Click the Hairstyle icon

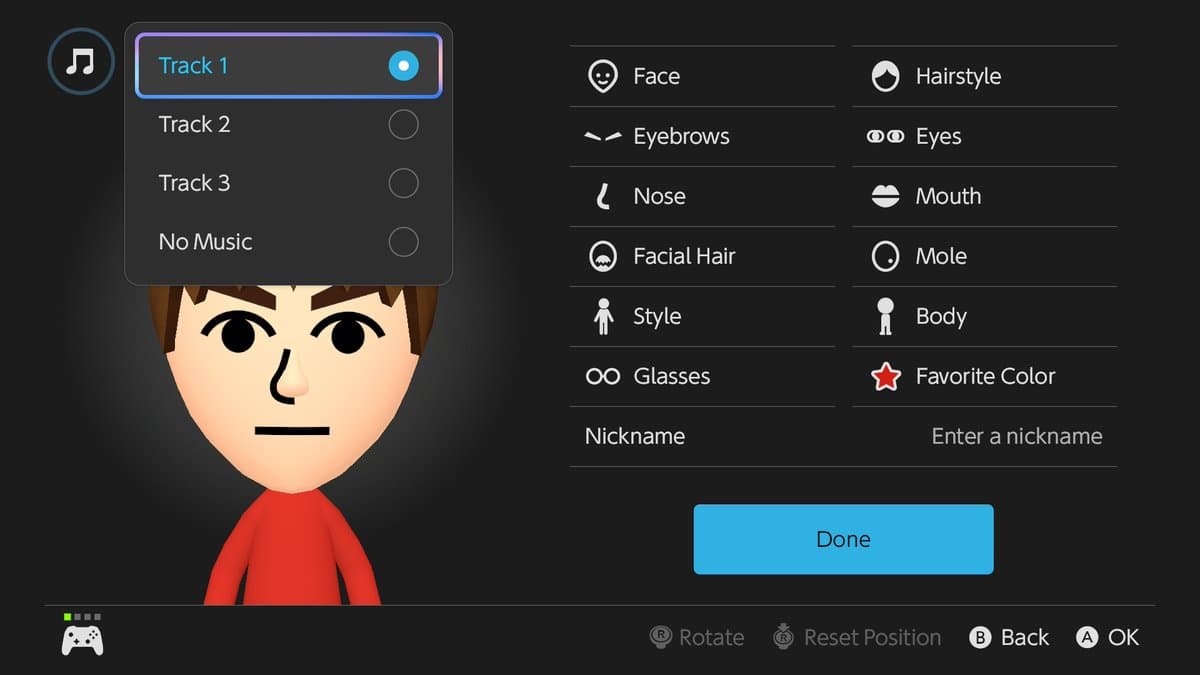pos(885,77)
